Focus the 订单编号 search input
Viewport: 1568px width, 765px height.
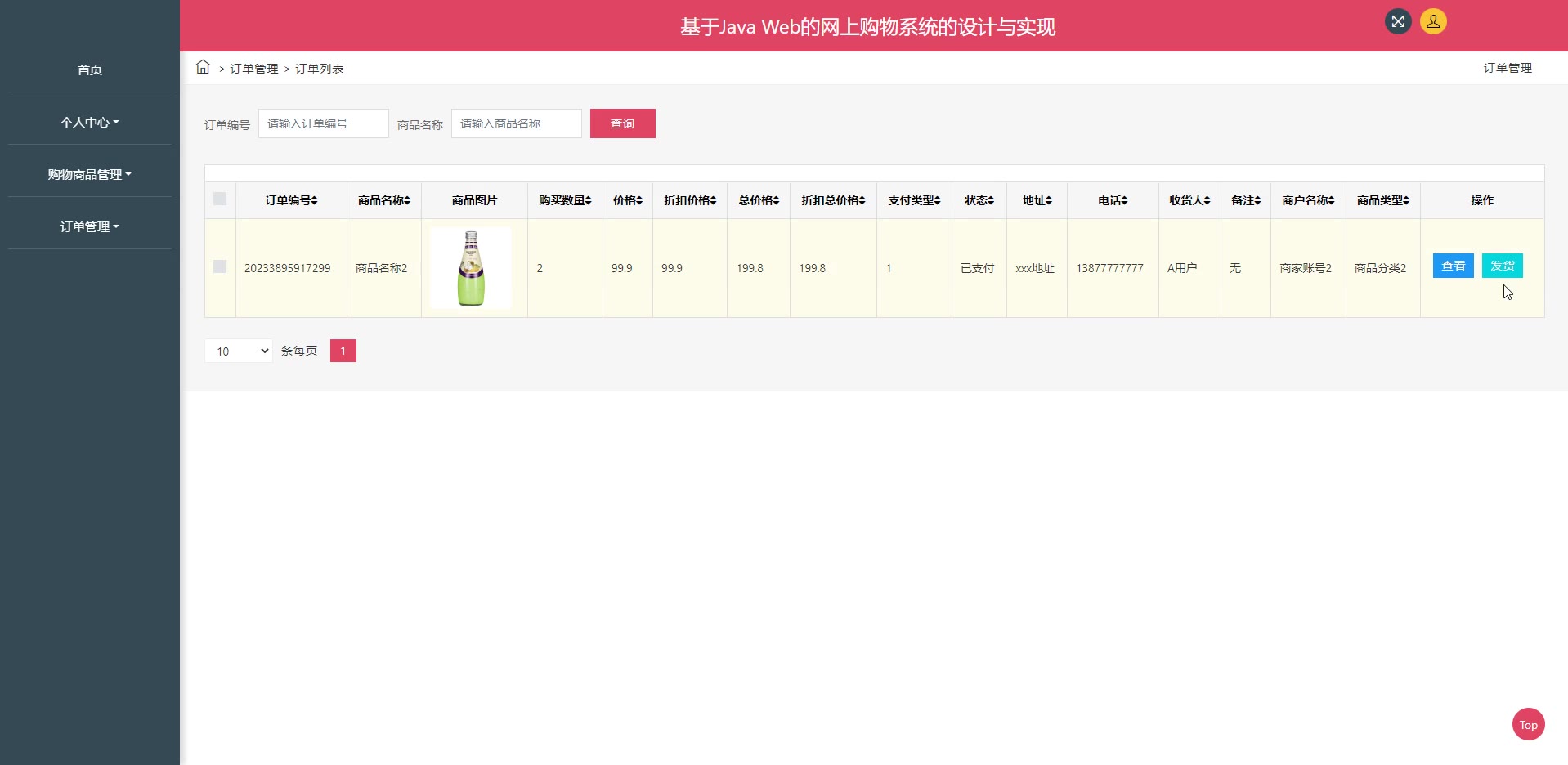[324, 123]
